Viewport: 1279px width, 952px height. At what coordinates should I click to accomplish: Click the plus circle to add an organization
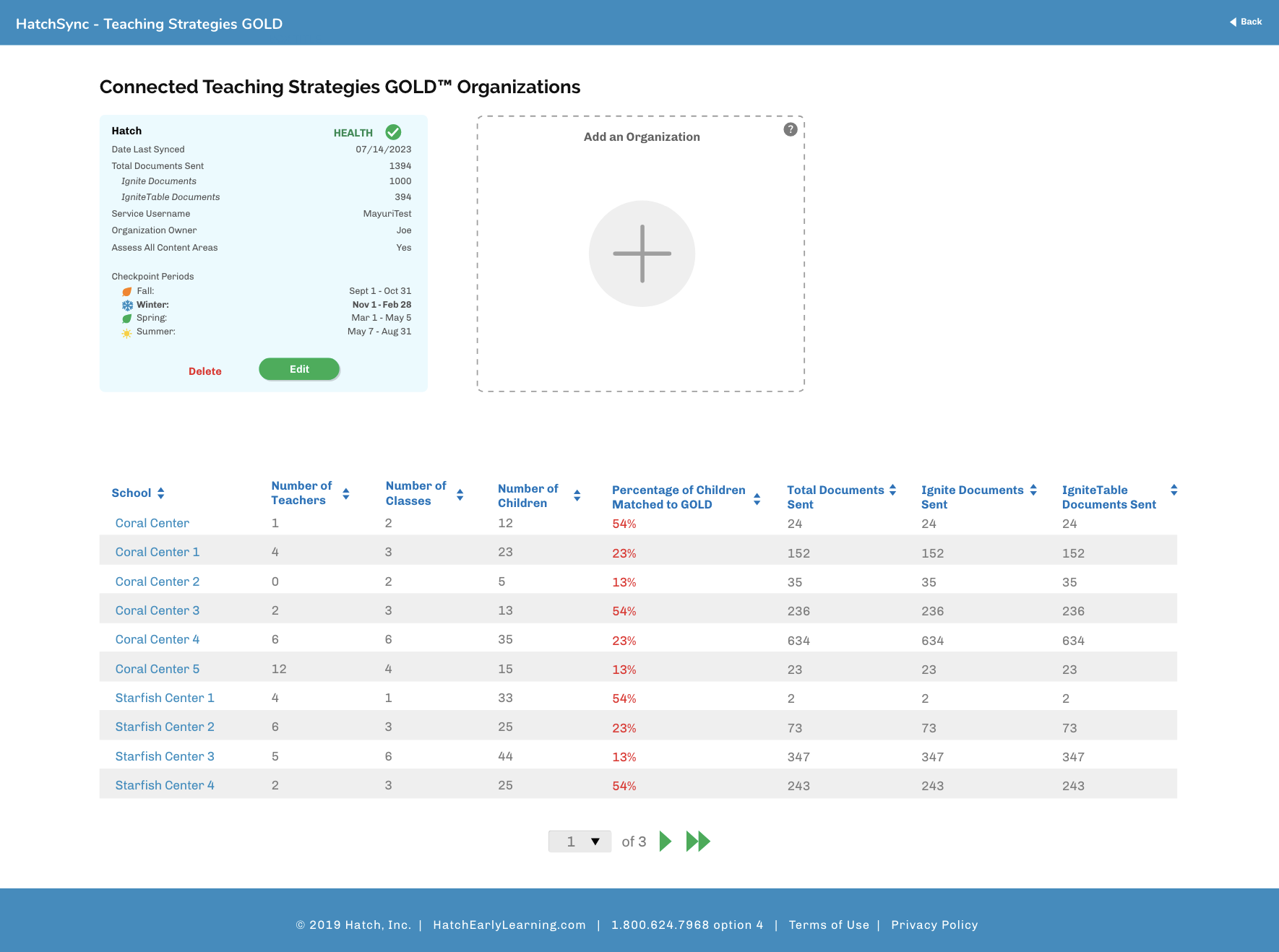(642, 254)
